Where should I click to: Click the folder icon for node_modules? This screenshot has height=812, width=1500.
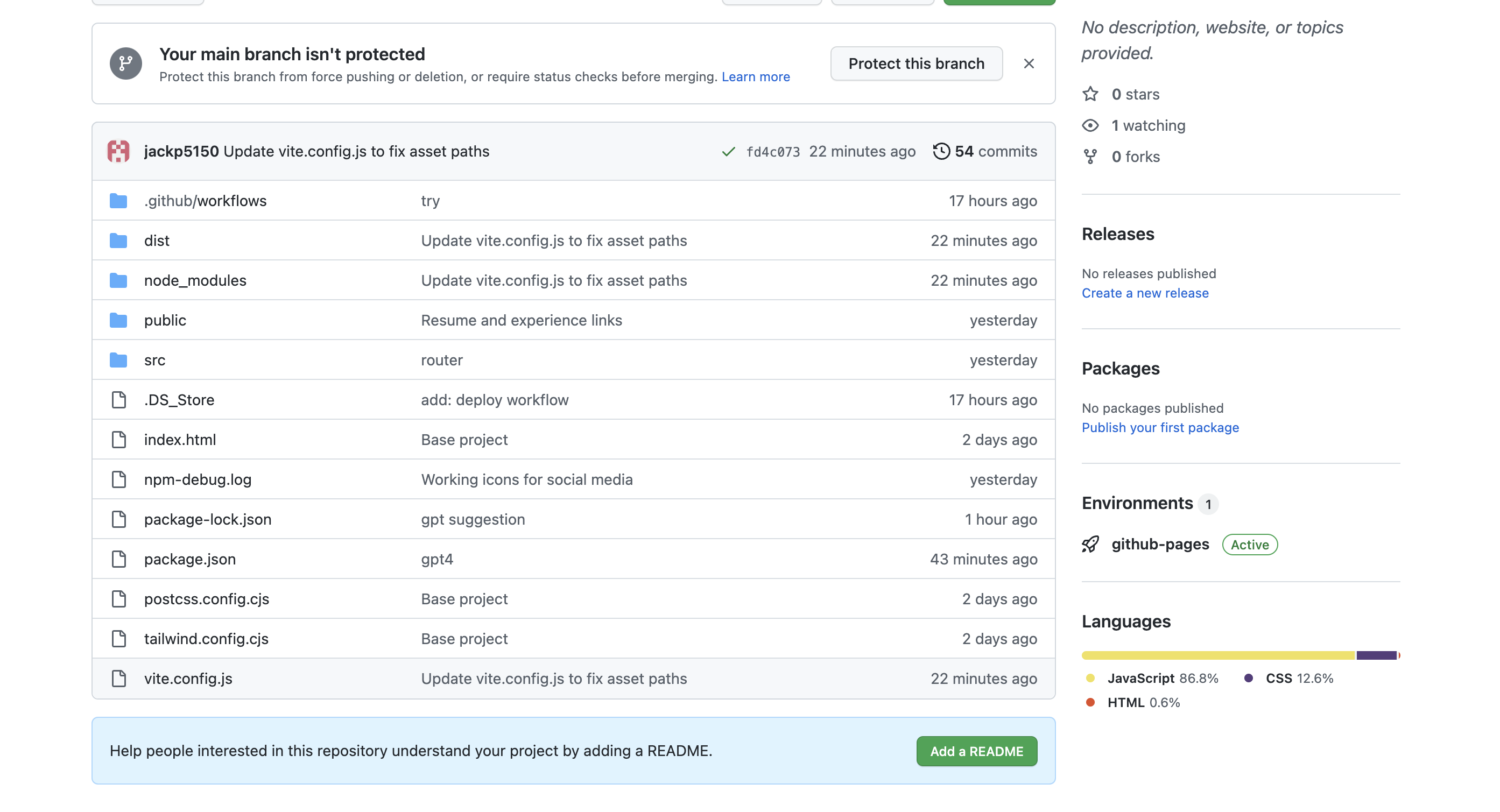pos(118,280)
